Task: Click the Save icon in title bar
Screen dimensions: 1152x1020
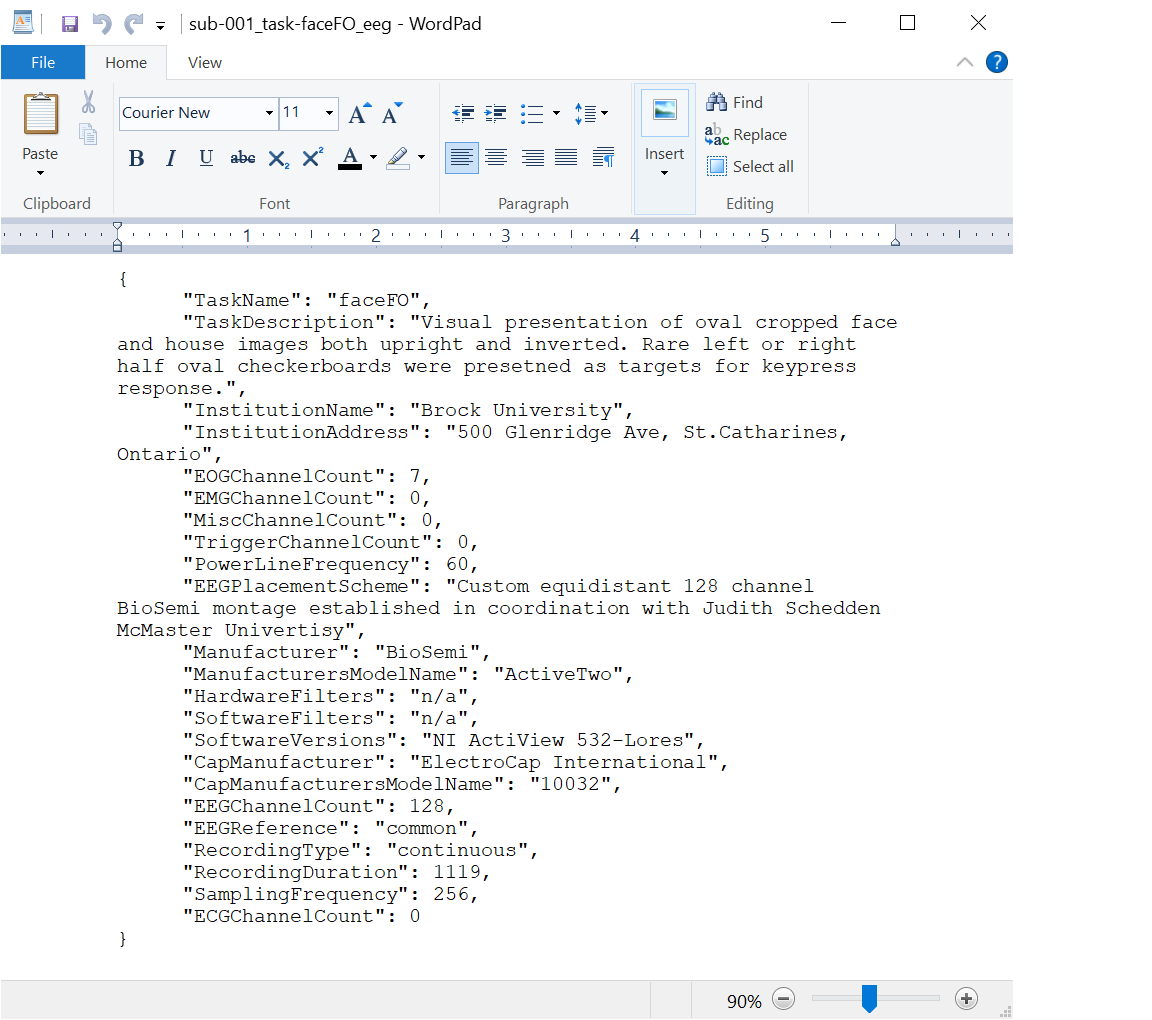Action: [70, 24]
